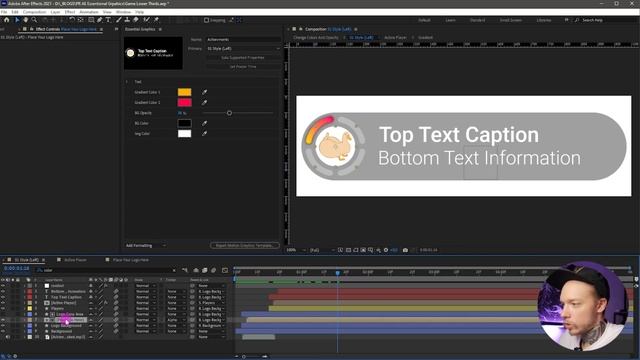Open the Composition menu

point(35,12)
